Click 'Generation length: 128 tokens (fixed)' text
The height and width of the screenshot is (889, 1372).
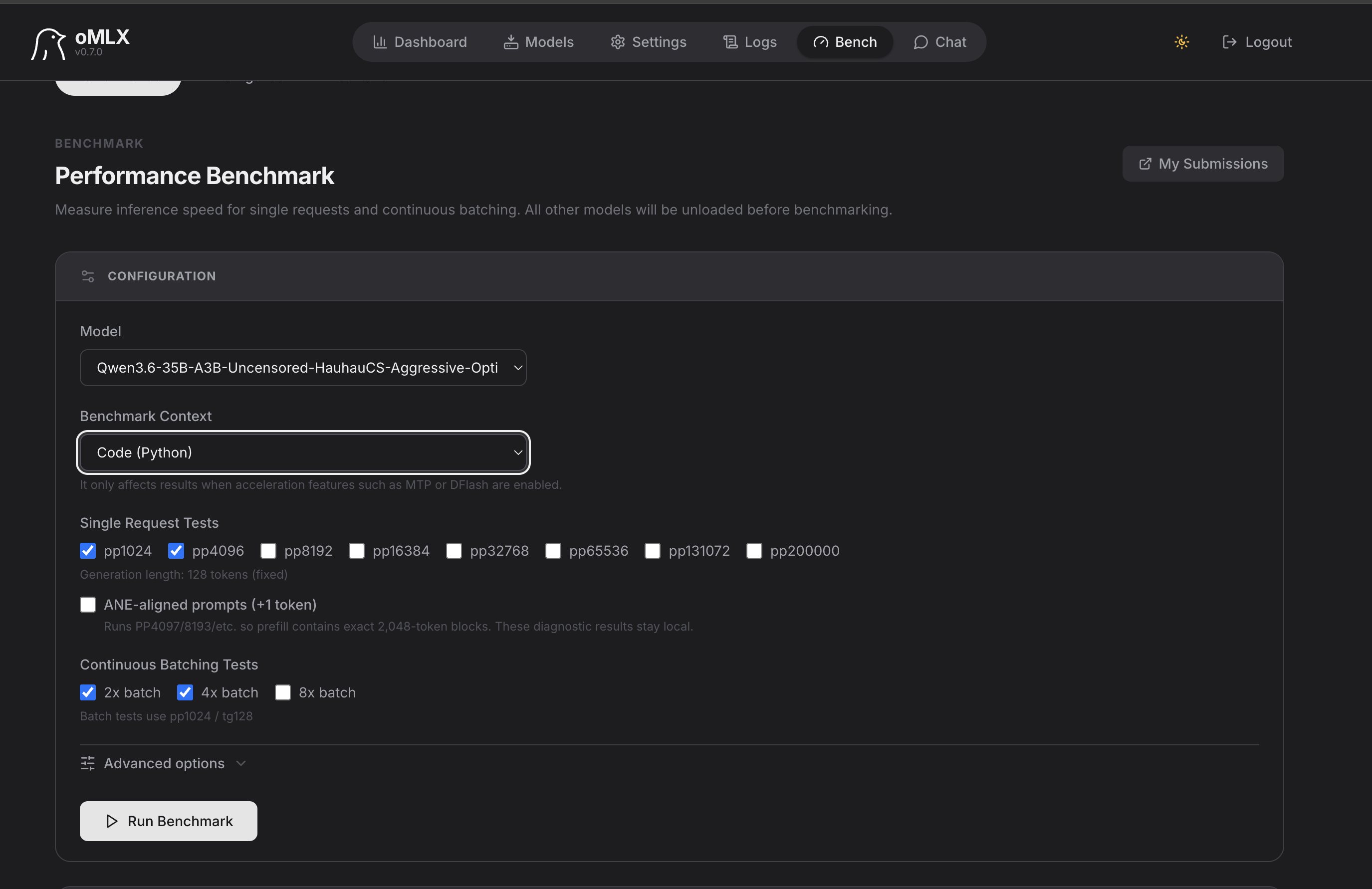pyautogui.click(x=183, y=575)
